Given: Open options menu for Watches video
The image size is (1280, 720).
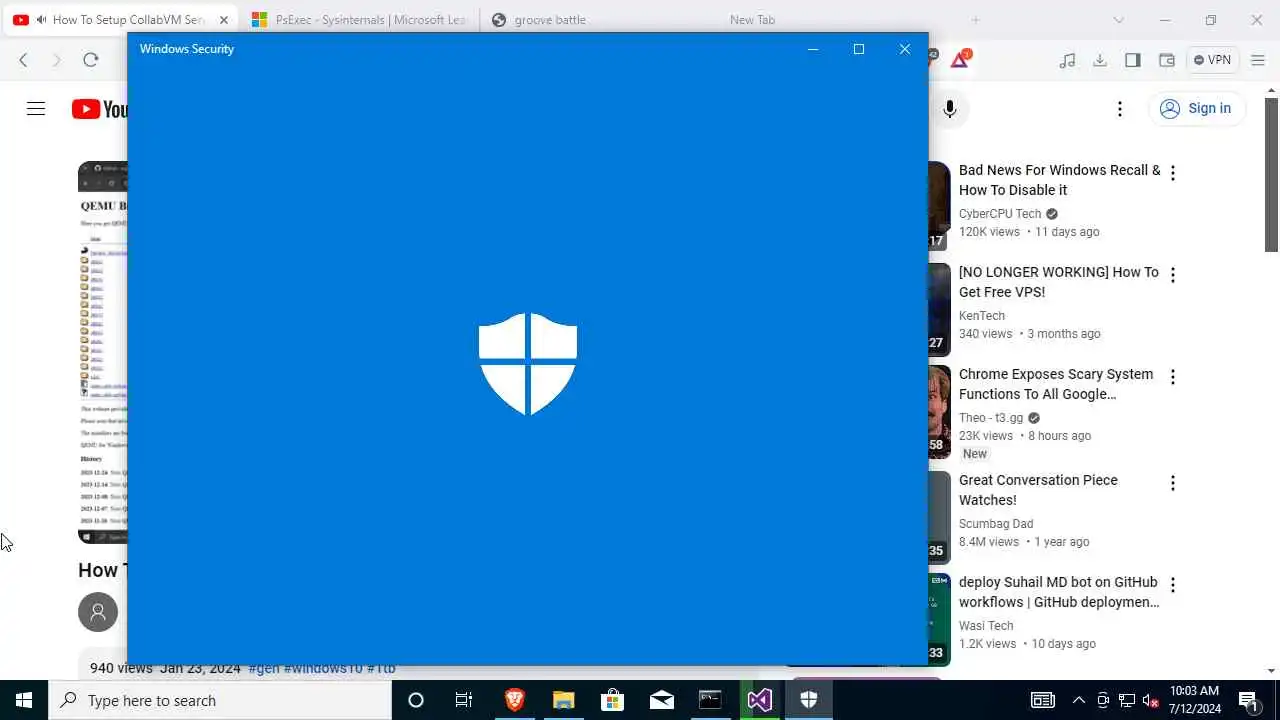Looking at the screenshot, I should pyautogui.click(x=1173, y=483).
